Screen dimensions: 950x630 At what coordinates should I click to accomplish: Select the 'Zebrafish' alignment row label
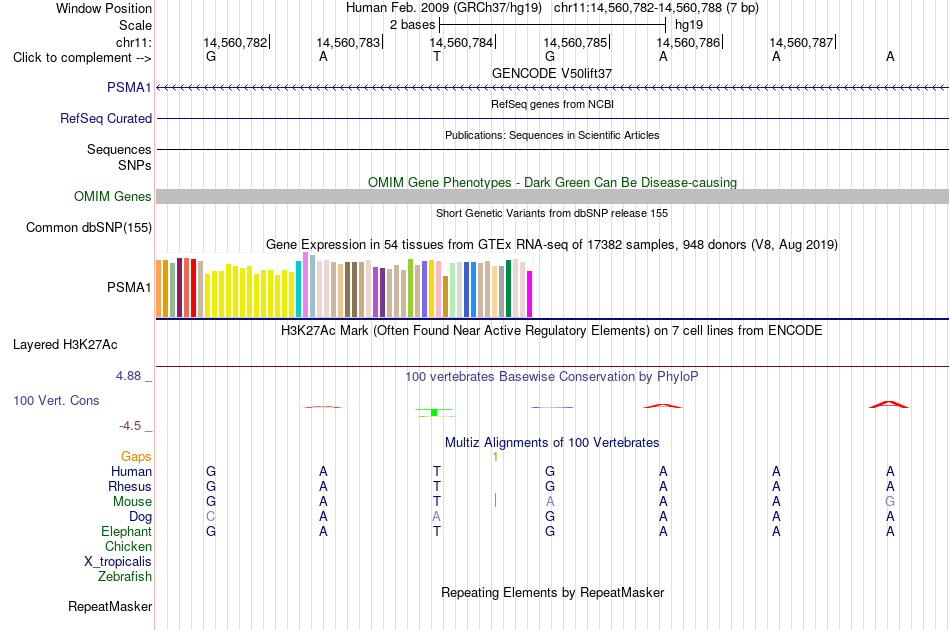tap(125, 576)
